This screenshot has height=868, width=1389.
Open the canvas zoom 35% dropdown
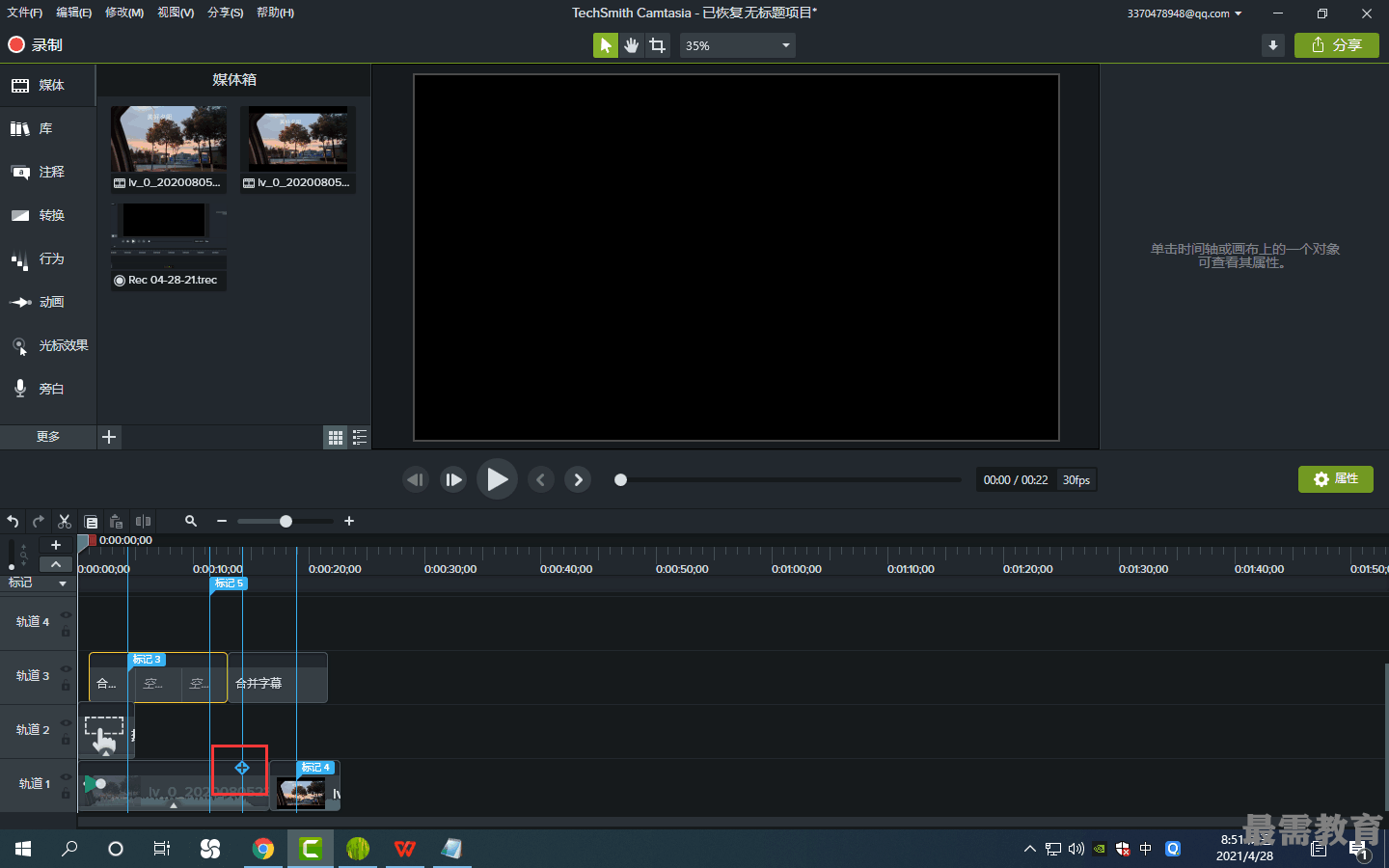[x=738, y=45]
